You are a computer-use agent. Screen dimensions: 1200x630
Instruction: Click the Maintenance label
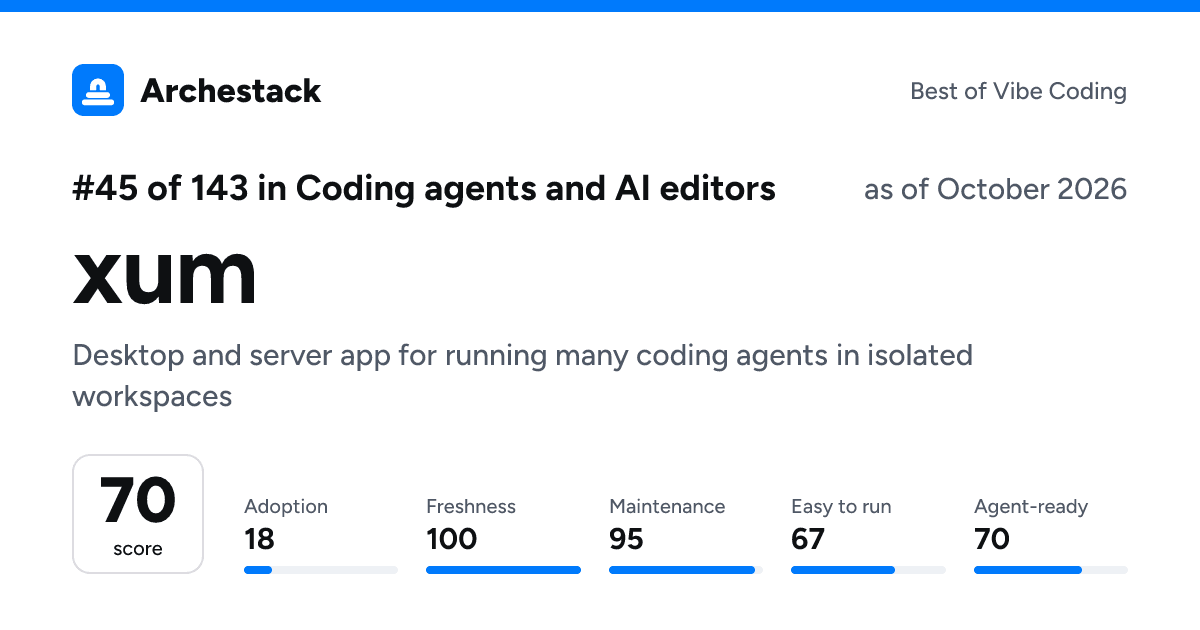(667, 507)
